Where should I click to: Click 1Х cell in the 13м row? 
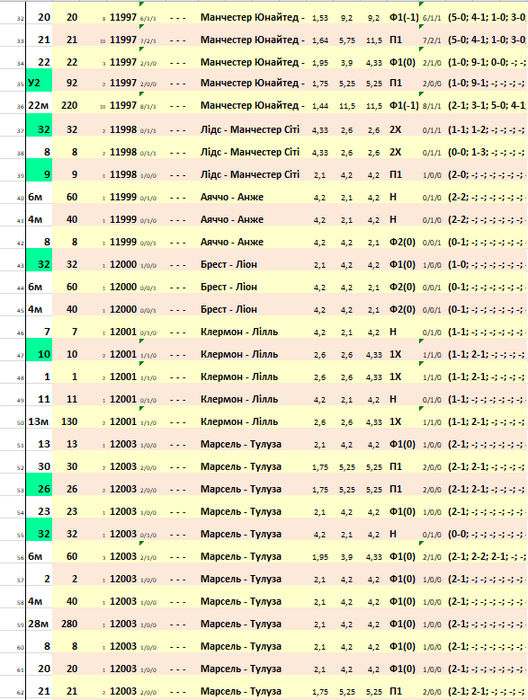point(395,421)
